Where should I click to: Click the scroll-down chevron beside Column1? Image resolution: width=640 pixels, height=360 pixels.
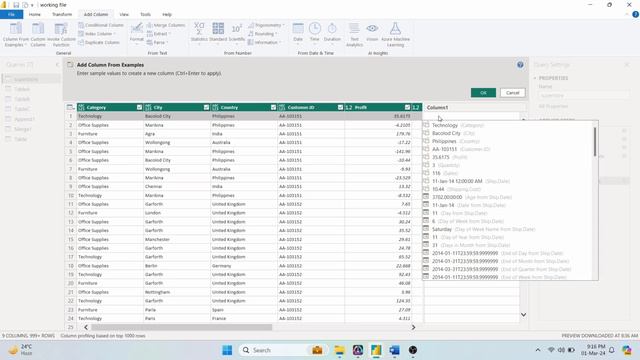tap(523, 315)
